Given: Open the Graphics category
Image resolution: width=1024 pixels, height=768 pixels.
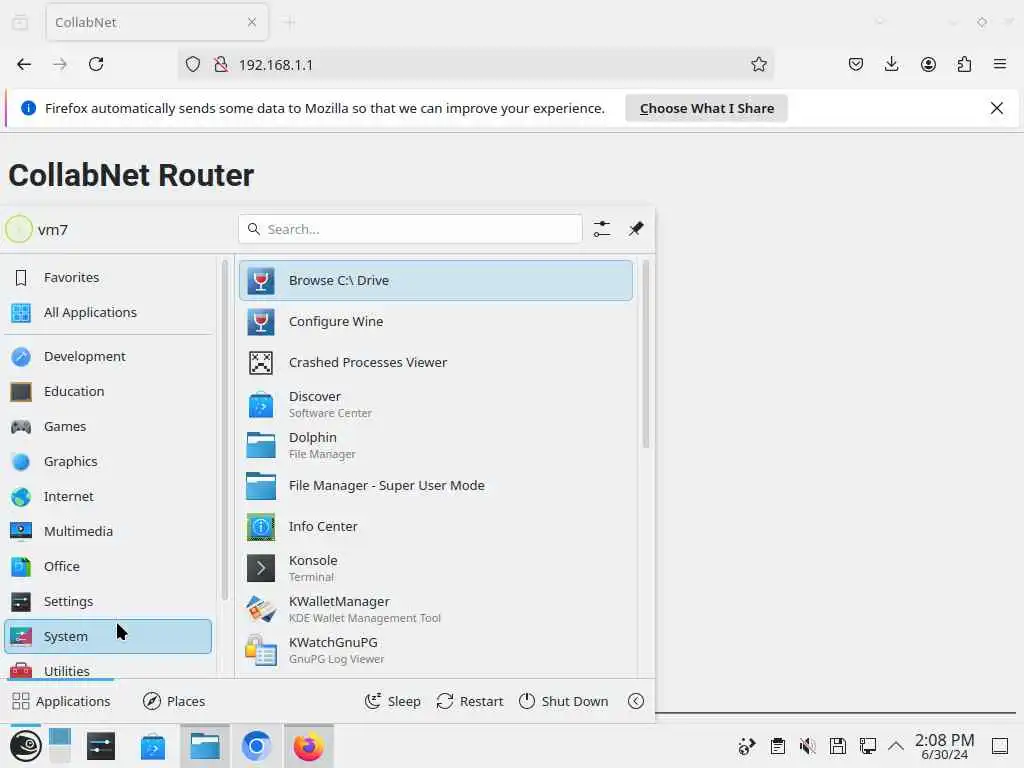Looking at the screenshot, I should pyautogui.click(x=108, y=462).
